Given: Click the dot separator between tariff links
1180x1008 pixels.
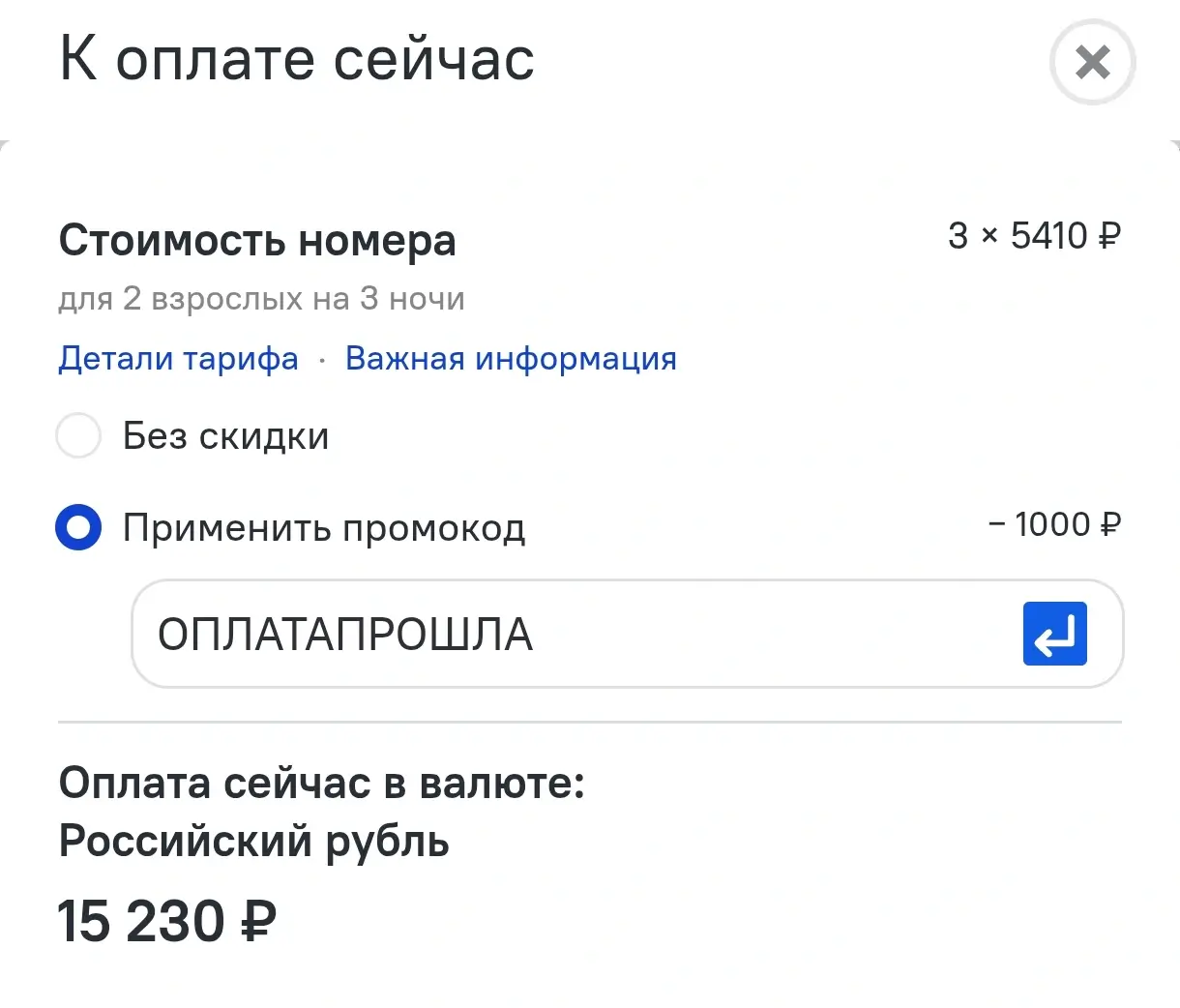Looking at the screenshot, I should click(322, 361).
